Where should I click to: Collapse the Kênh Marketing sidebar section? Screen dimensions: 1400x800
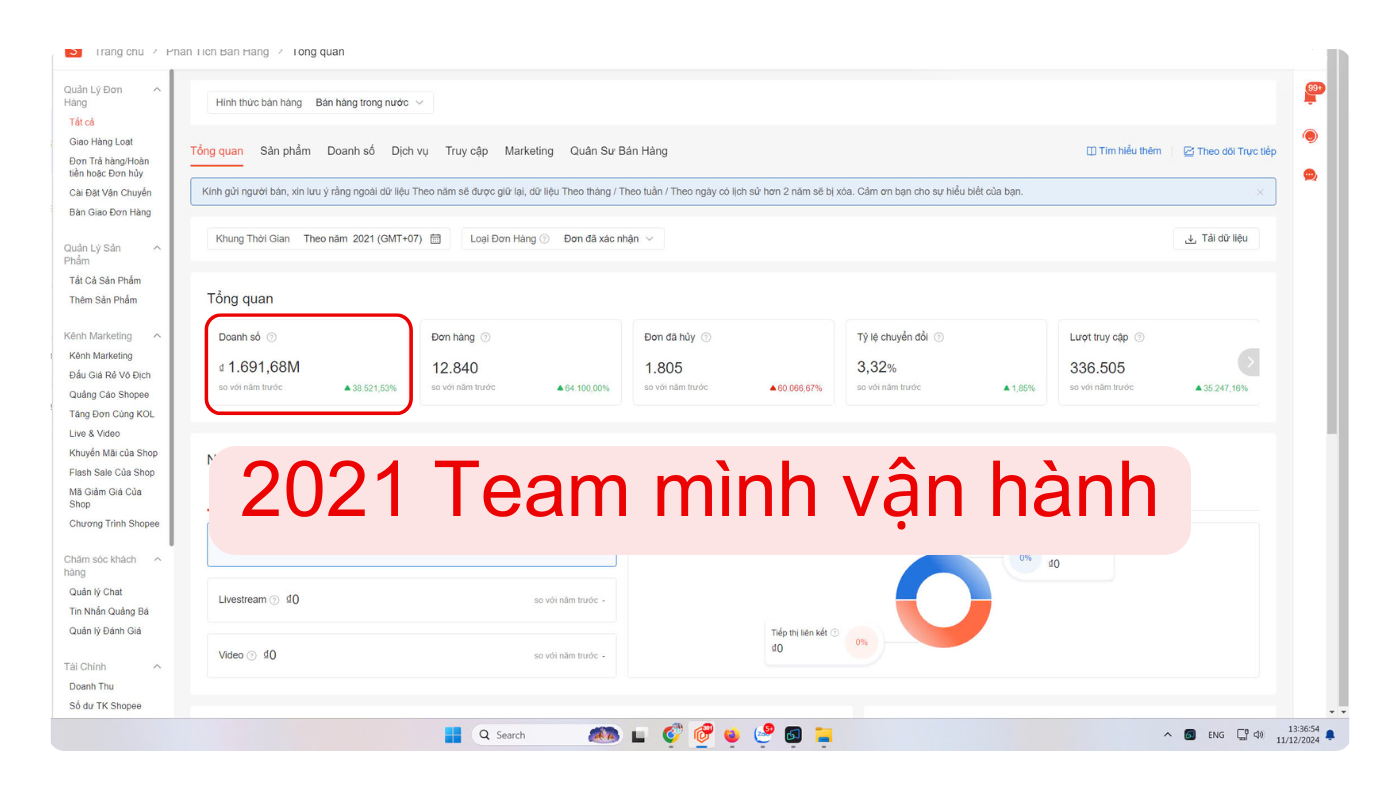[x=157, y=336]
